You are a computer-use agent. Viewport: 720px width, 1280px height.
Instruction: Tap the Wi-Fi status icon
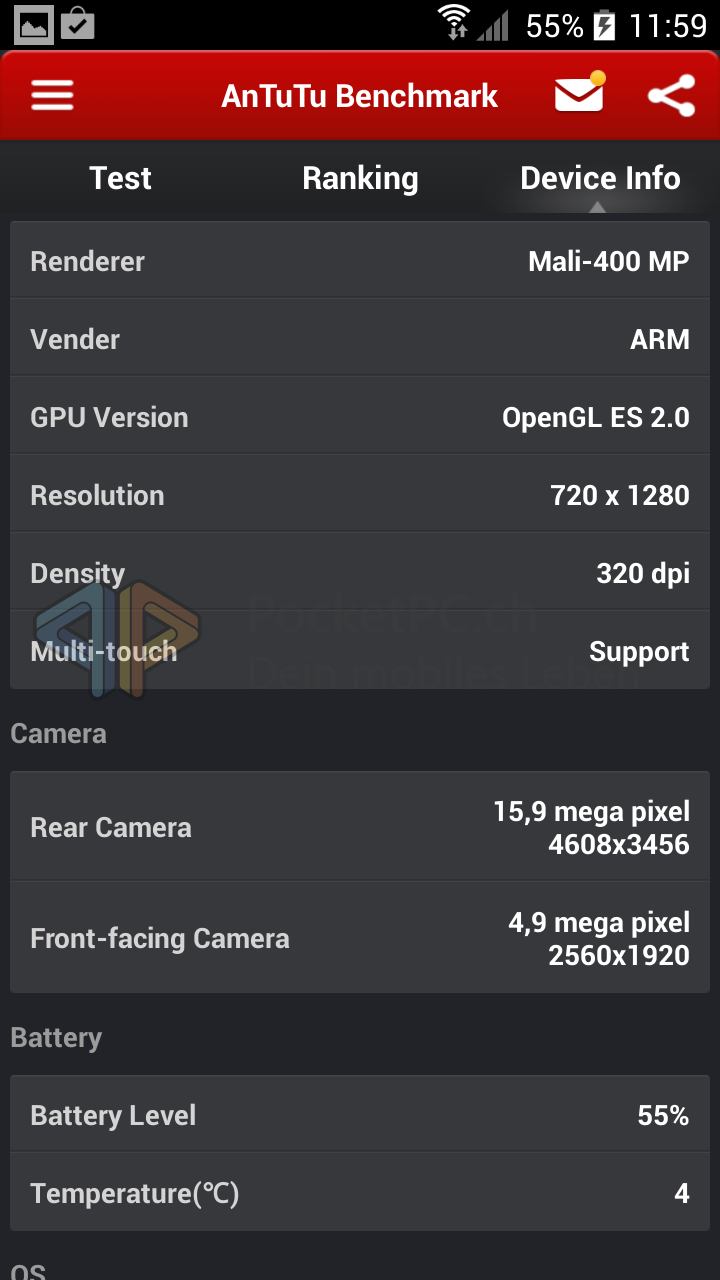point(454,23)
